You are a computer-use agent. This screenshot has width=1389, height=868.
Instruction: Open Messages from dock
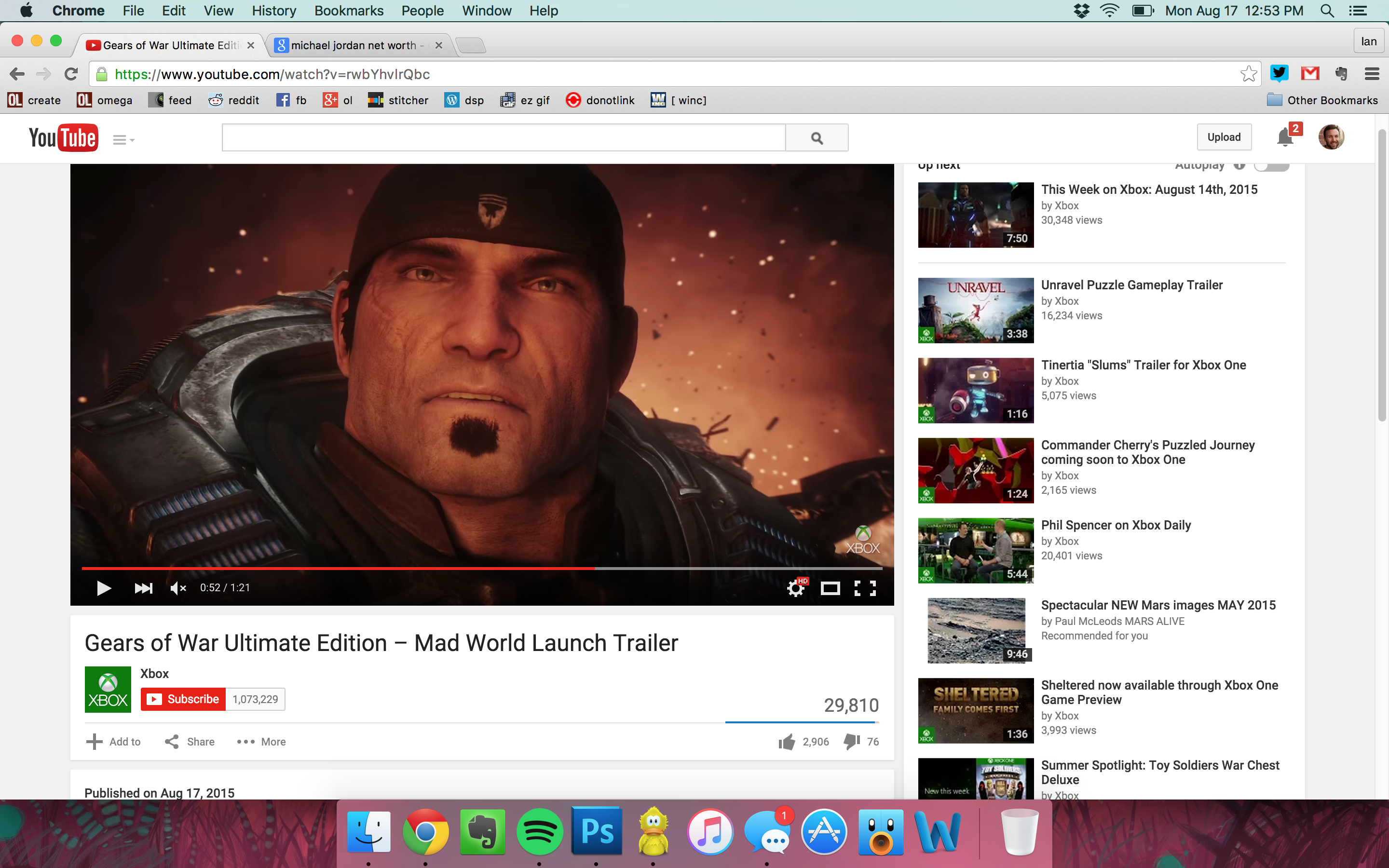(767, 832)
